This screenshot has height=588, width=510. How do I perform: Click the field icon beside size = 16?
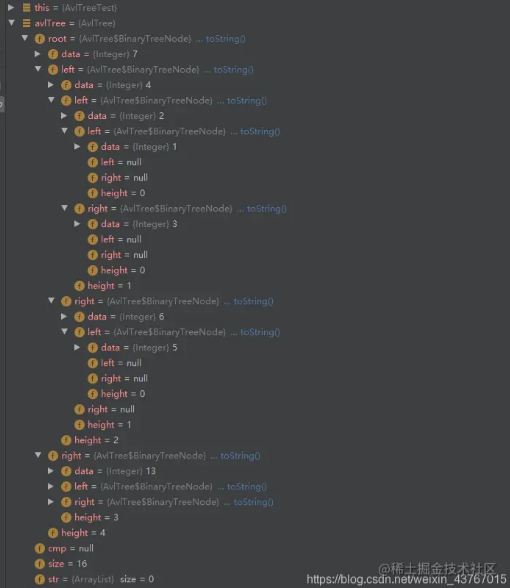pos(40,564)
